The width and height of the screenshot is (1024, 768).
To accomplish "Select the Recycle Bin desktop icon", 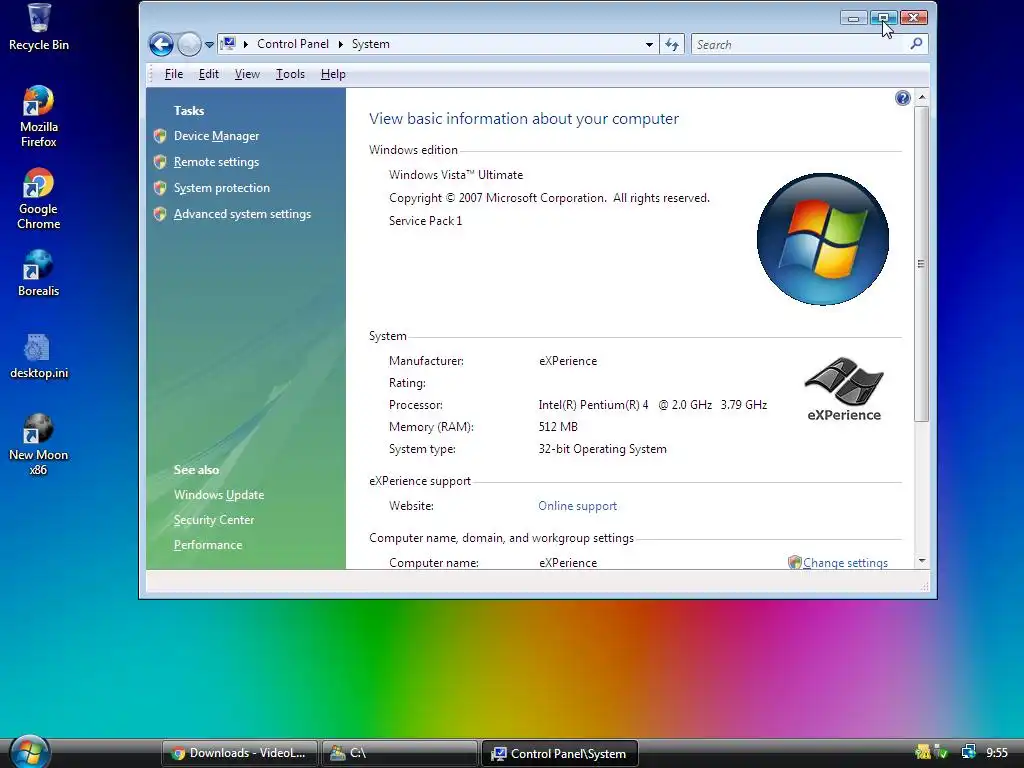I will 39,27.
